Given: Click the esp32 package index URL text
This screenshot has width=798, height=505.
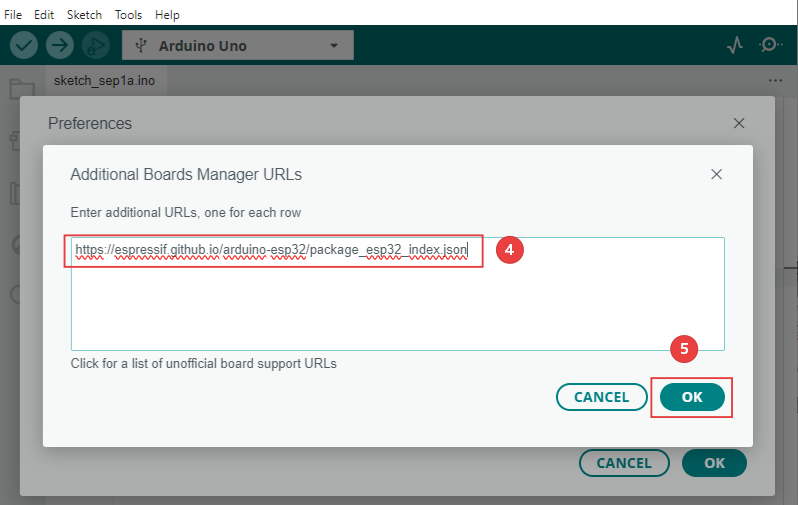Looking at the screenshot, I should [271, 250].
